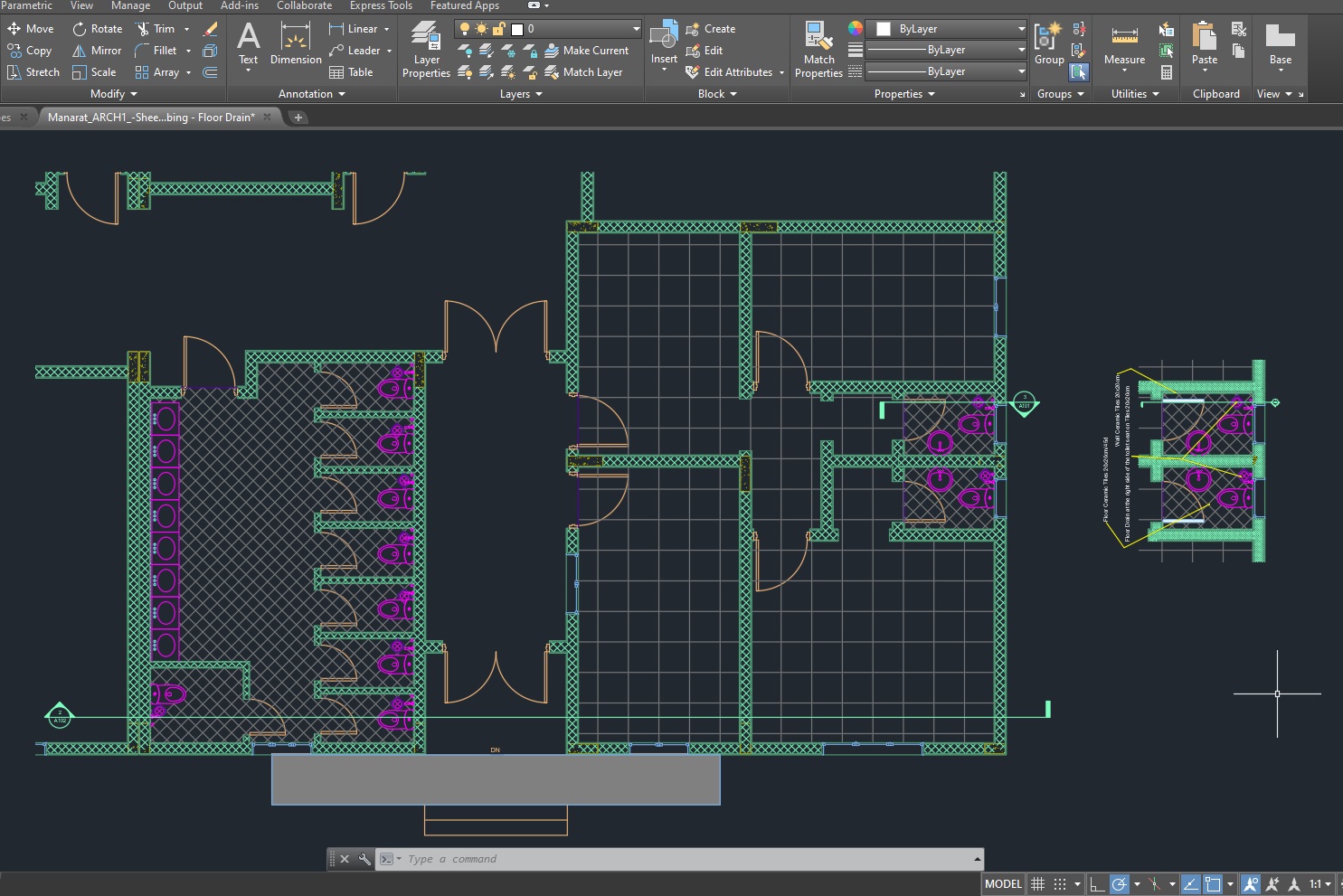Viewport: 1343px width, 896px height.
Task: Use the Mirror tool
Action: point(97,51)
